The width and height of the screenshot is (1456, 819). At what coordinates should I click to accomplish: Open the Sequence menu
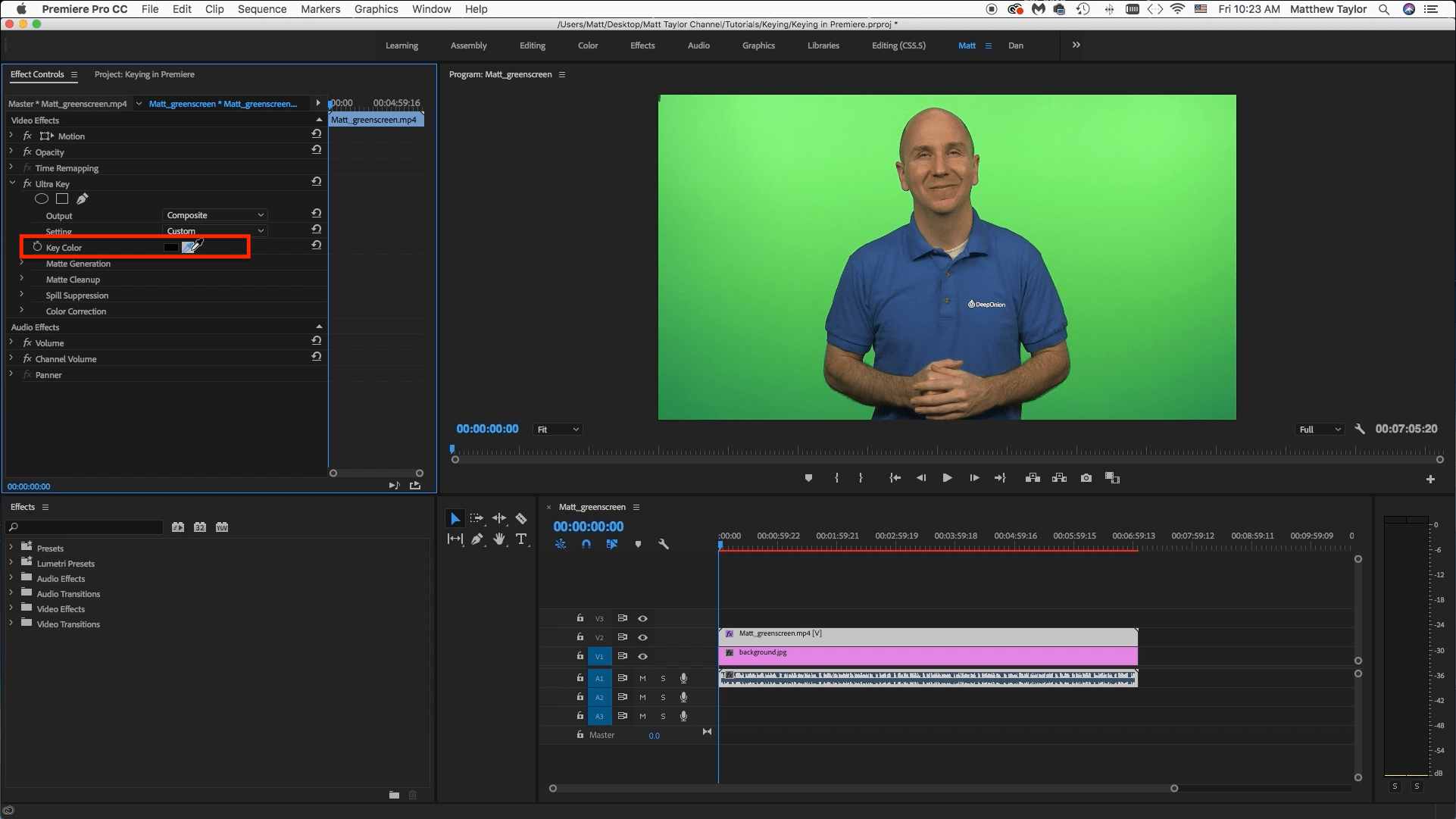tap(262, 9)
